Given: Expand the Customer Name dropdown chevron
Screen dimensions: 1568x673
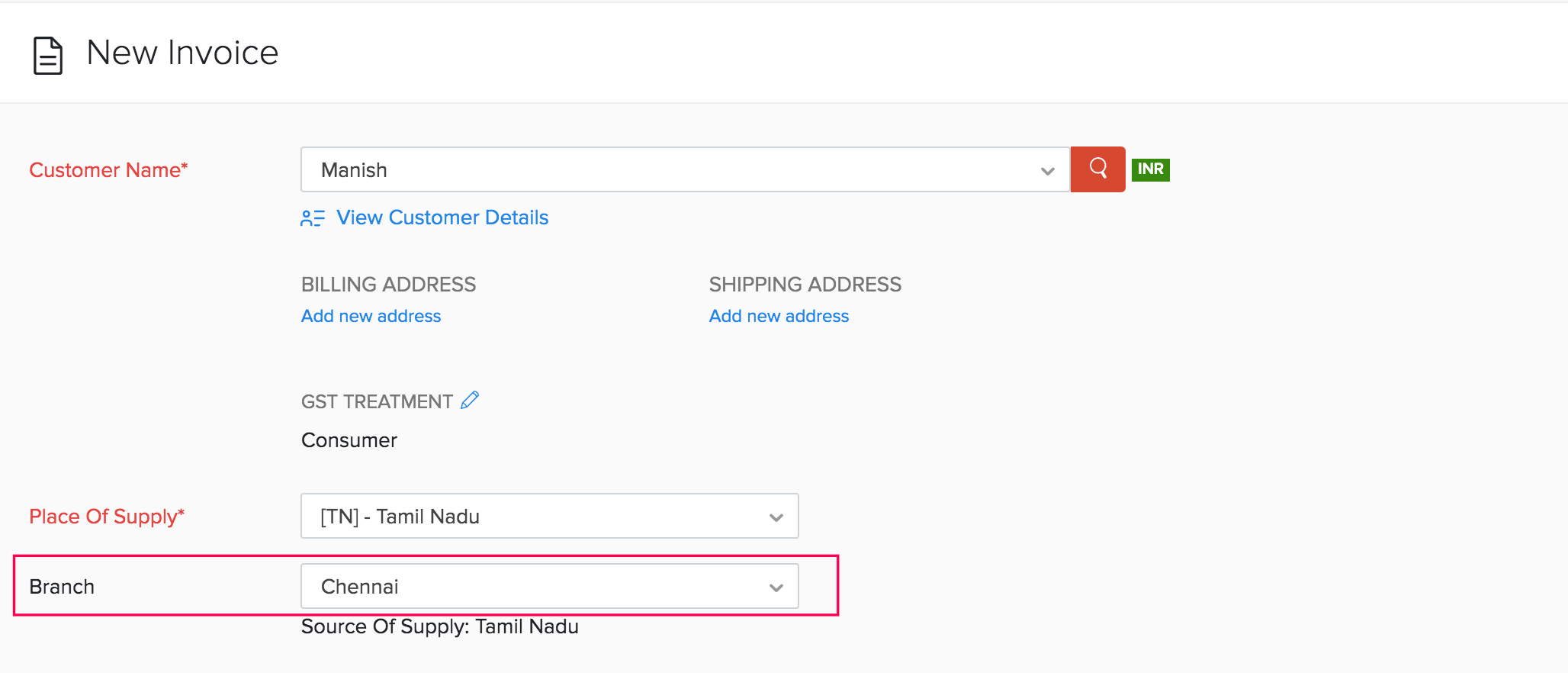Looking at the screenshot, I should click(x=1047, y=171).
